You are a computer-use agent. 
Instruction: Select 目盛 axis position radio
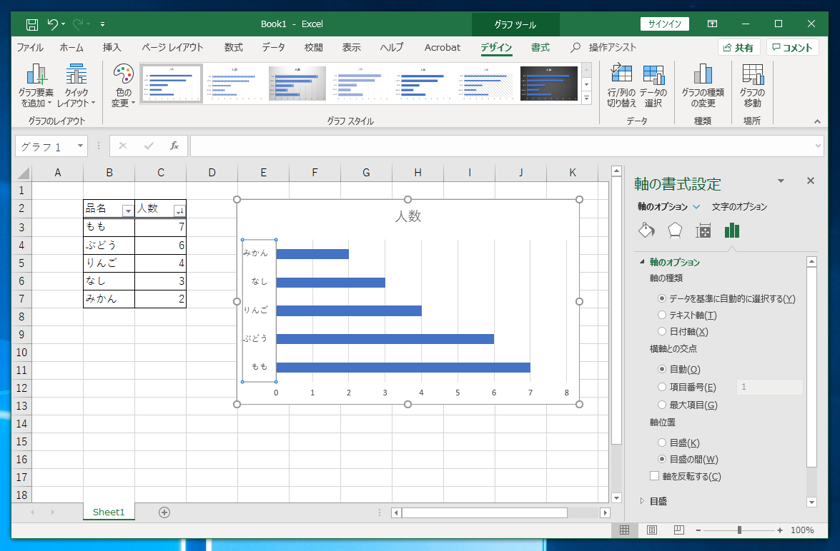point(662,442)
